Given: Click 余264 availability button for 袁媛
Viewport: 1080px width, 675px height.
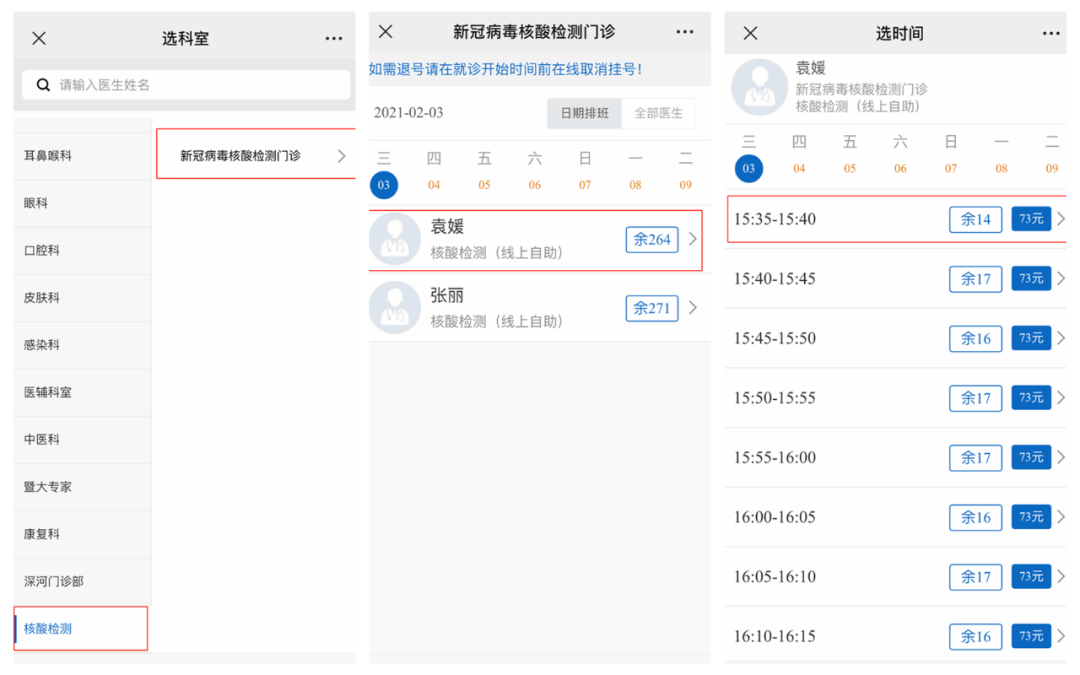Looking at the screenshot, I should pos(652,239).
